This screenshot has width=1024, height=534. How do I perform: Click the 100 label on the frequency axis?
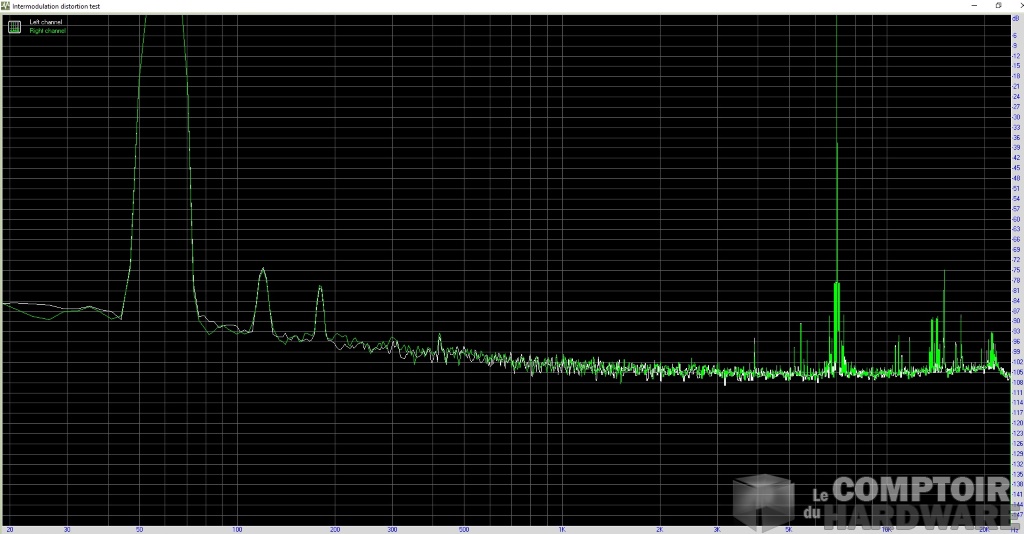pyautogui.click(x=236, y=528)
